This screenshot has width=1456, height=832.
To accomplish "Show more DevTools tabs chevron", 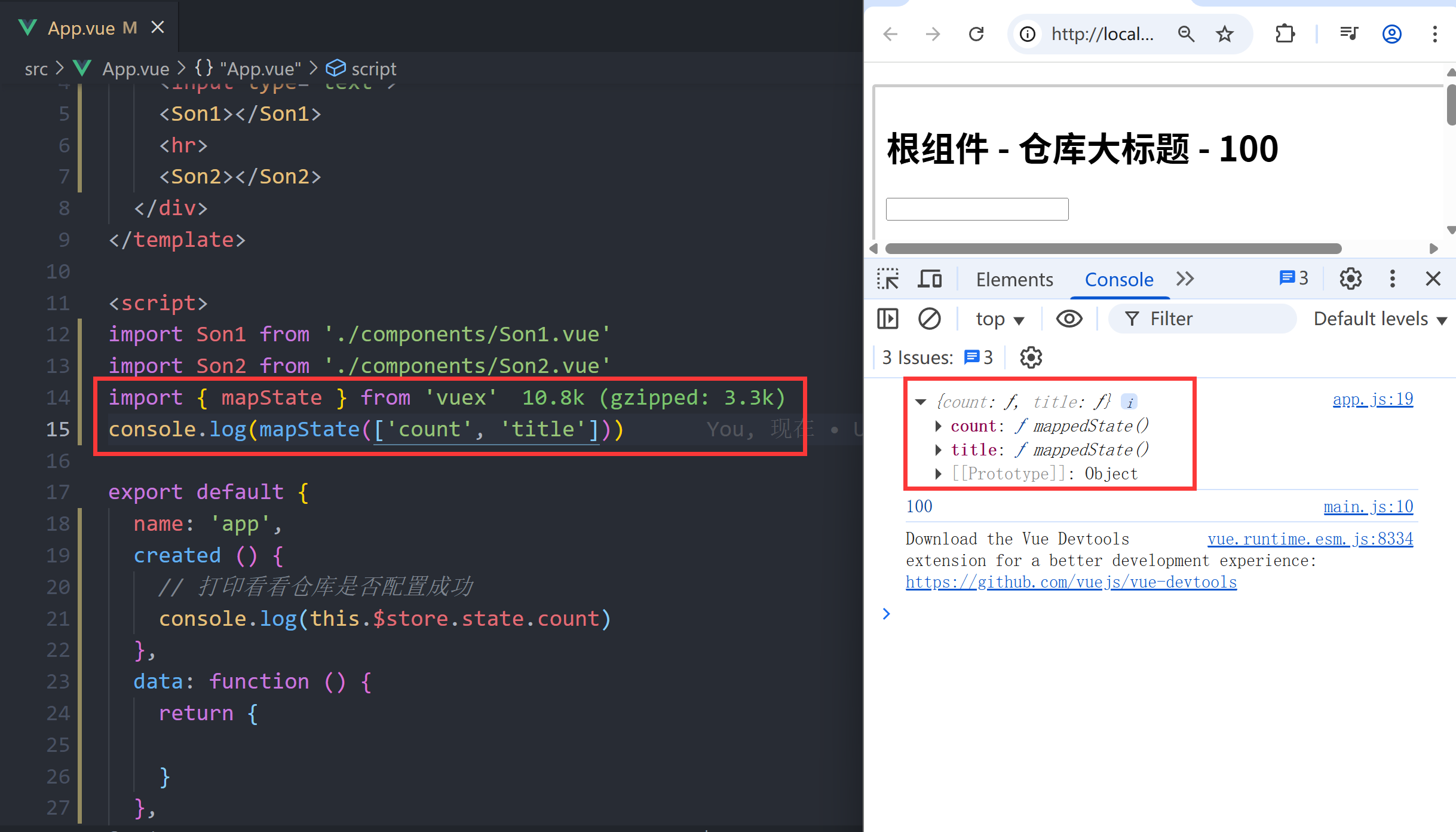I will pyautogui.click(x=1185, y=279).
